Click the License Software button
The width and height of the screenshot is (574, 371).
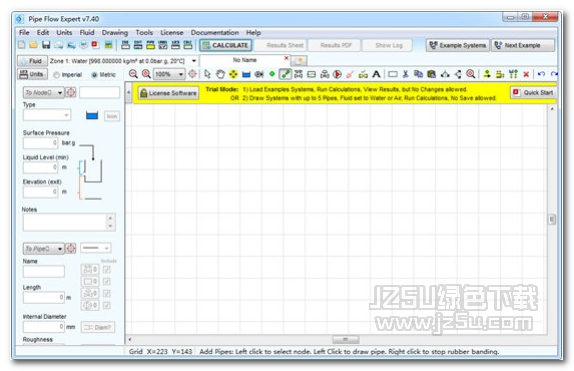pyautogui.click(x=168, y=93)
